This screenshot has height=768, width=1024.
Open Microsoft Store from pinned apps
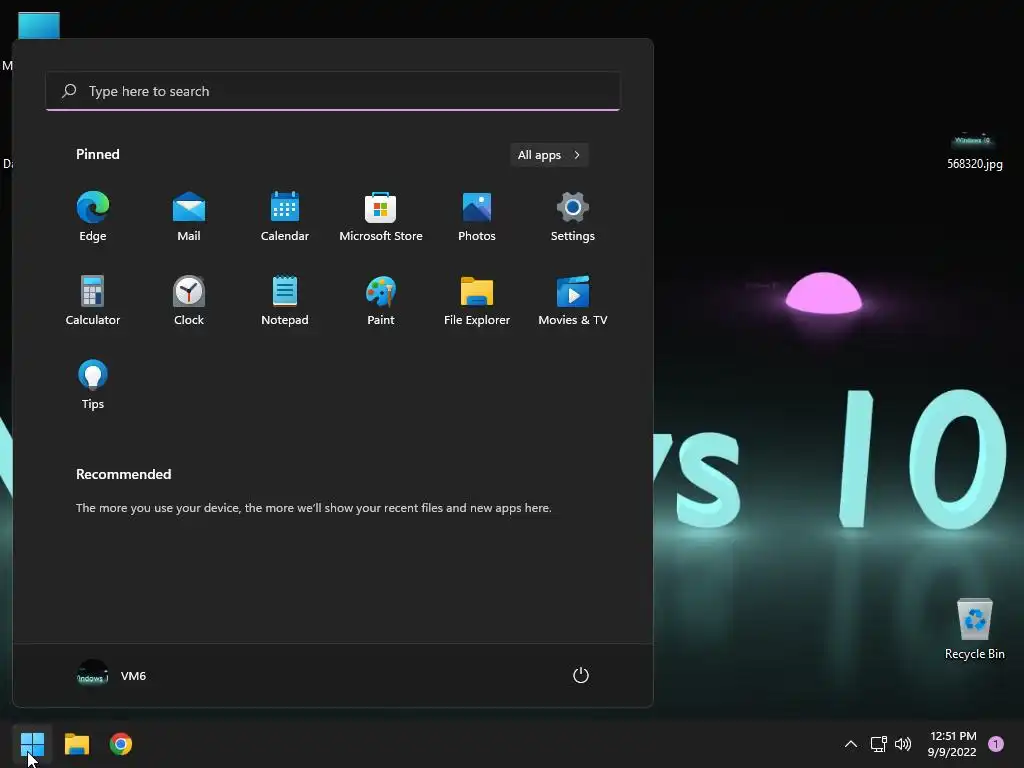[x=381, y=217]
